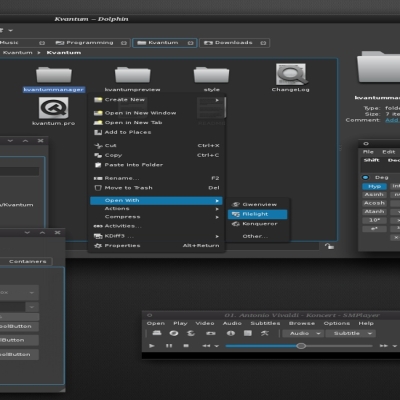Choose Cut from the context menu
Viewport: 400px width, 400px height.
pyautogui.click(x=157, y=146)
